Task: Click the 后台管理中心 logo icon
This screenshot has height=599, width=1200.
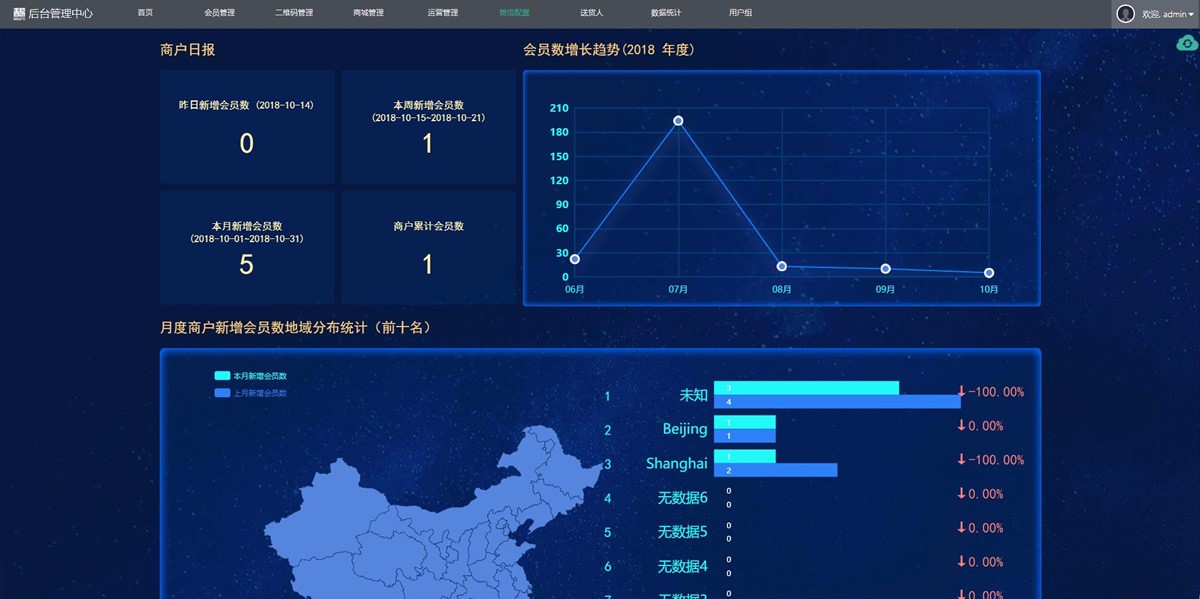Action: [x=18, y=14]
